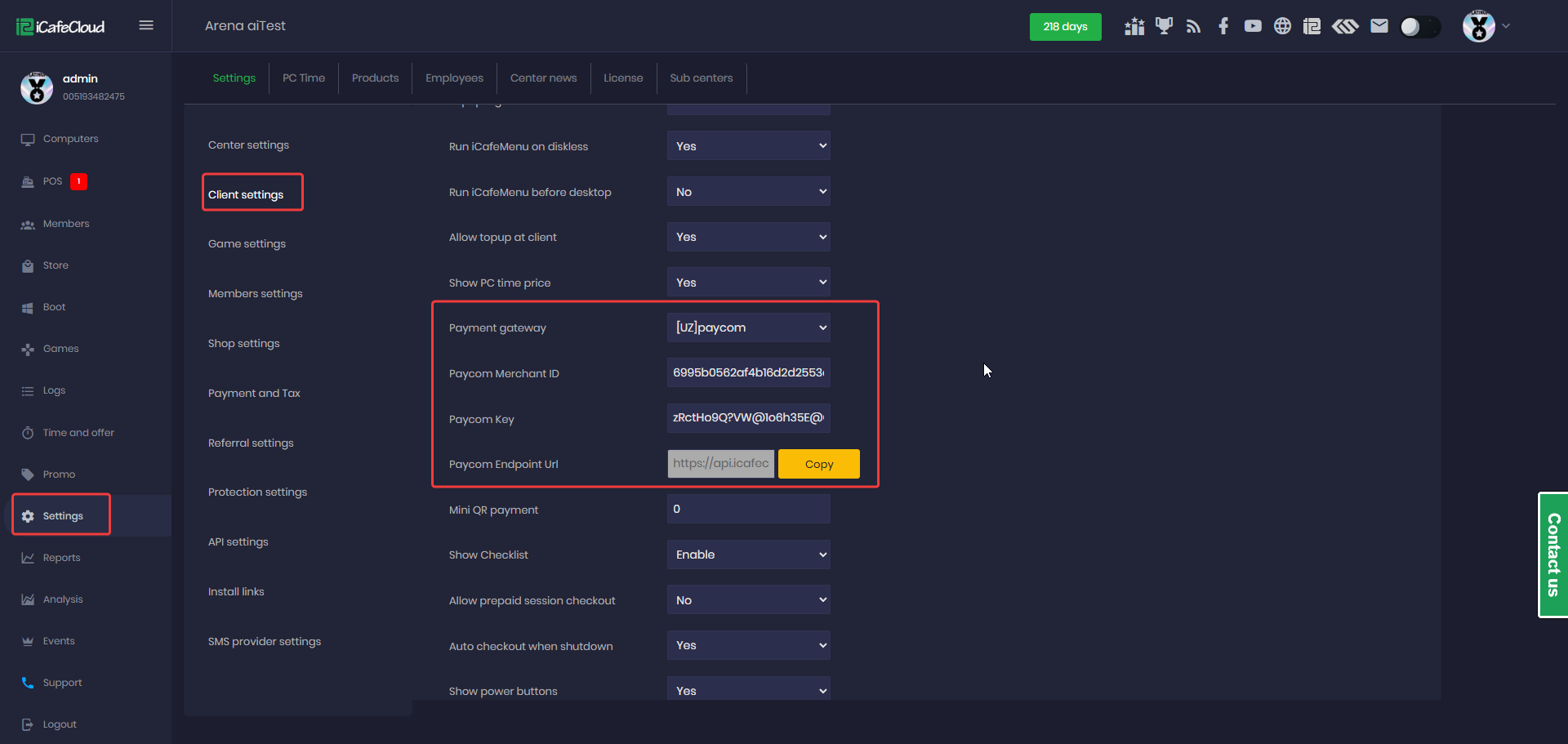Copy the Paycom Endpoint Url
1568x744 pixels.
(818, 464)
